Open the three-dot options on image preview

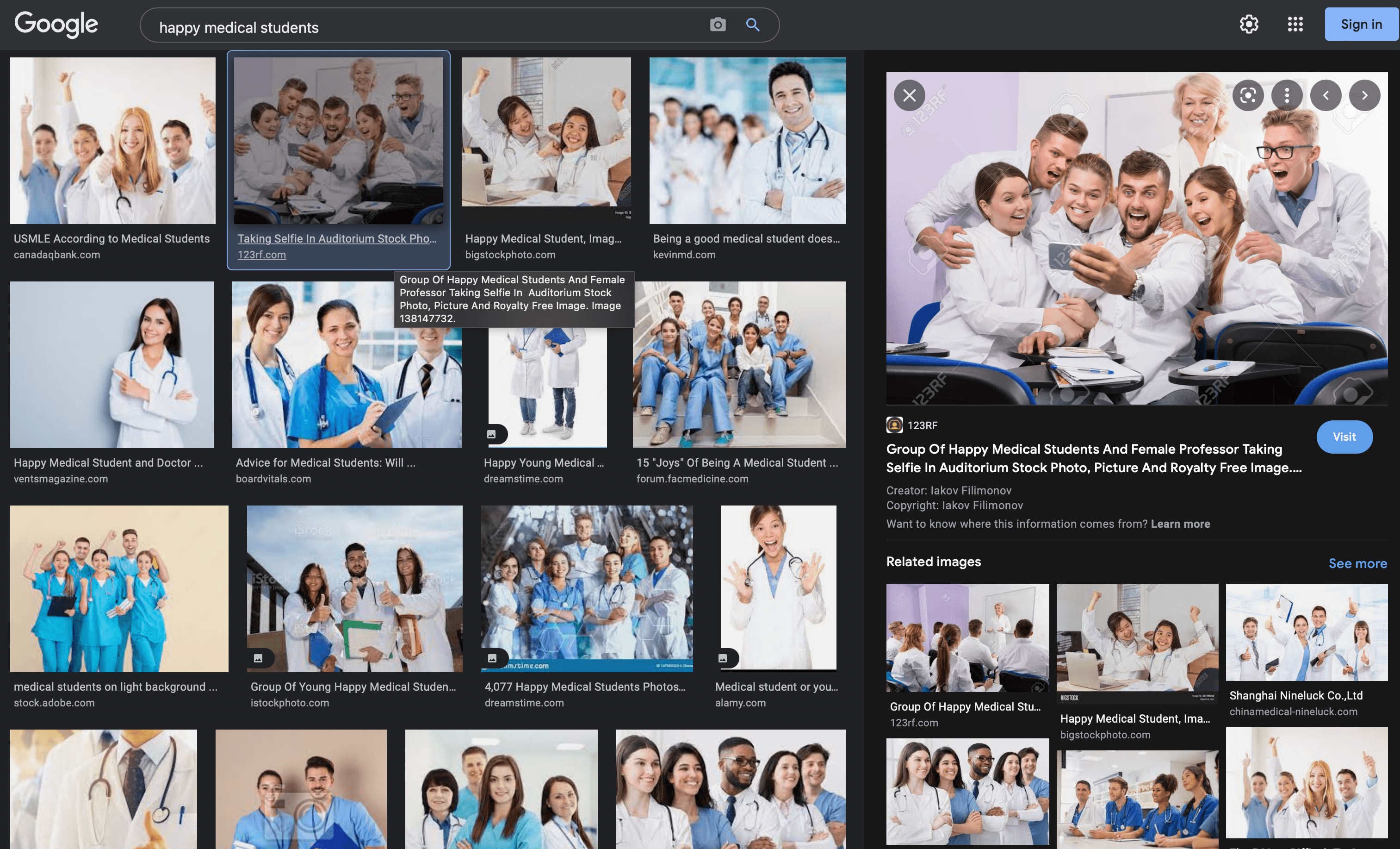pyautogui.click(x=1286, y=95)
